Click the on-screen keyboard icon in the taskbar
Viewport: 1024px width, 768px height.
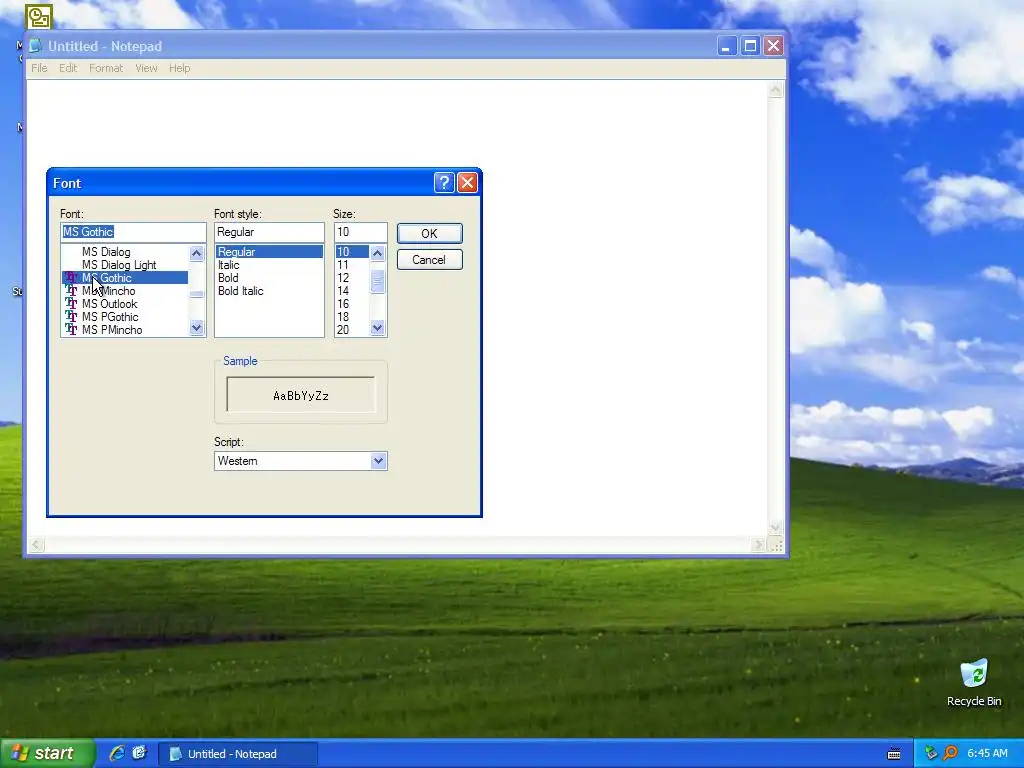pos(894,754)
